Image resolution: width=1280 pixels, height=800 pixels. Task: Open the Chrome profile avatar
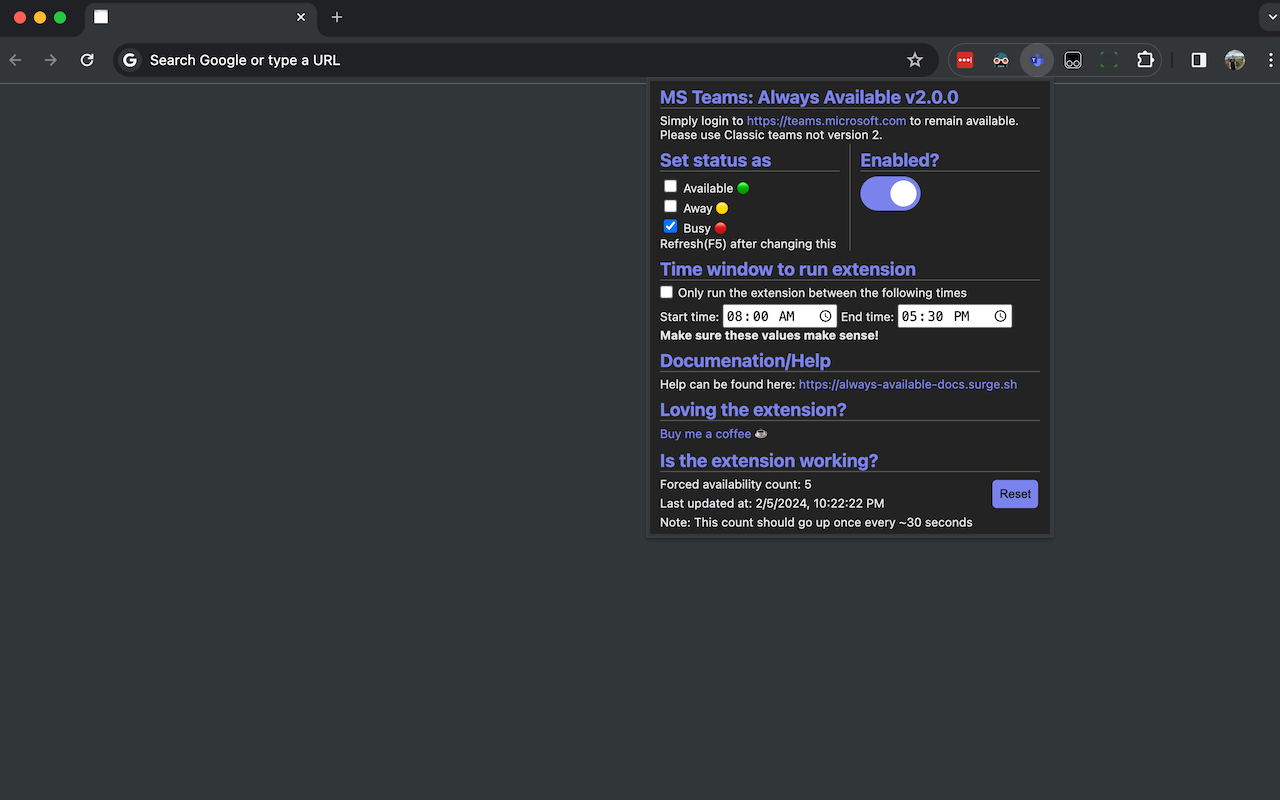click(x=1235, y=60)
